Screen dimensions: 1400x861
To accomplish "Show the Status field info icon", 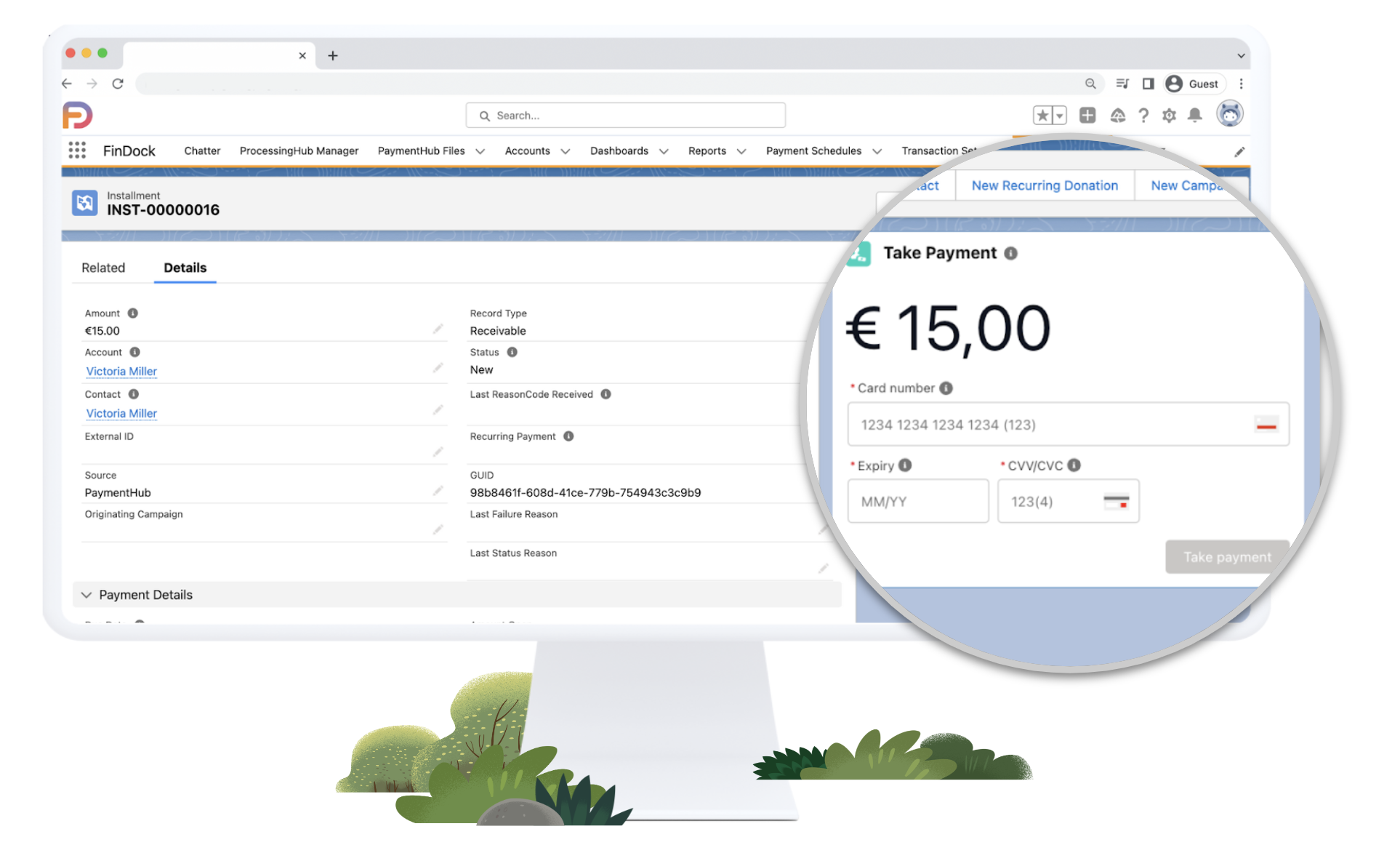I will [x=512, y=352].
